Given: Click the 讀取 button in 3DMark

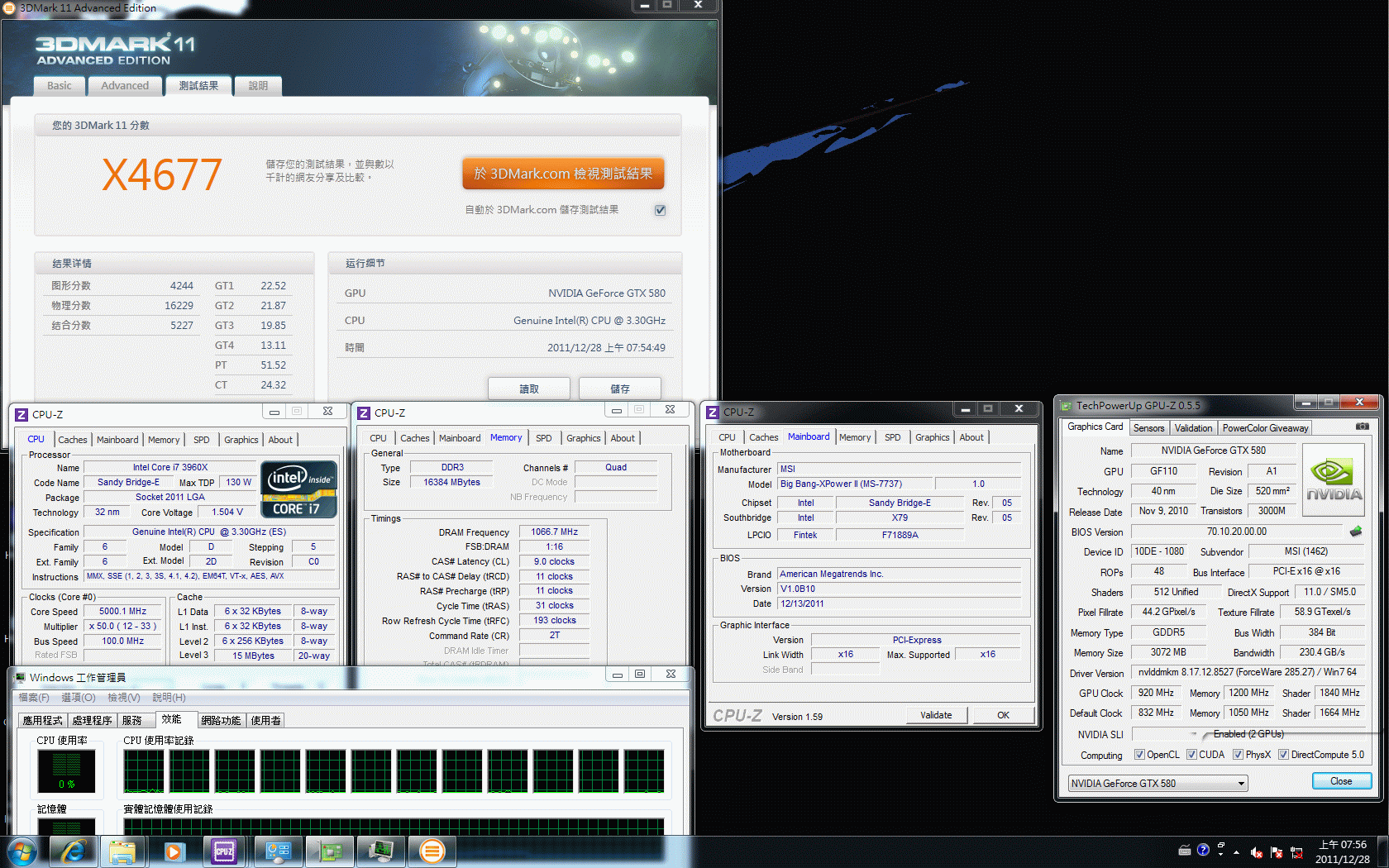Looking at the screenshot, I should pyautogui.click(x=529, y=389).
